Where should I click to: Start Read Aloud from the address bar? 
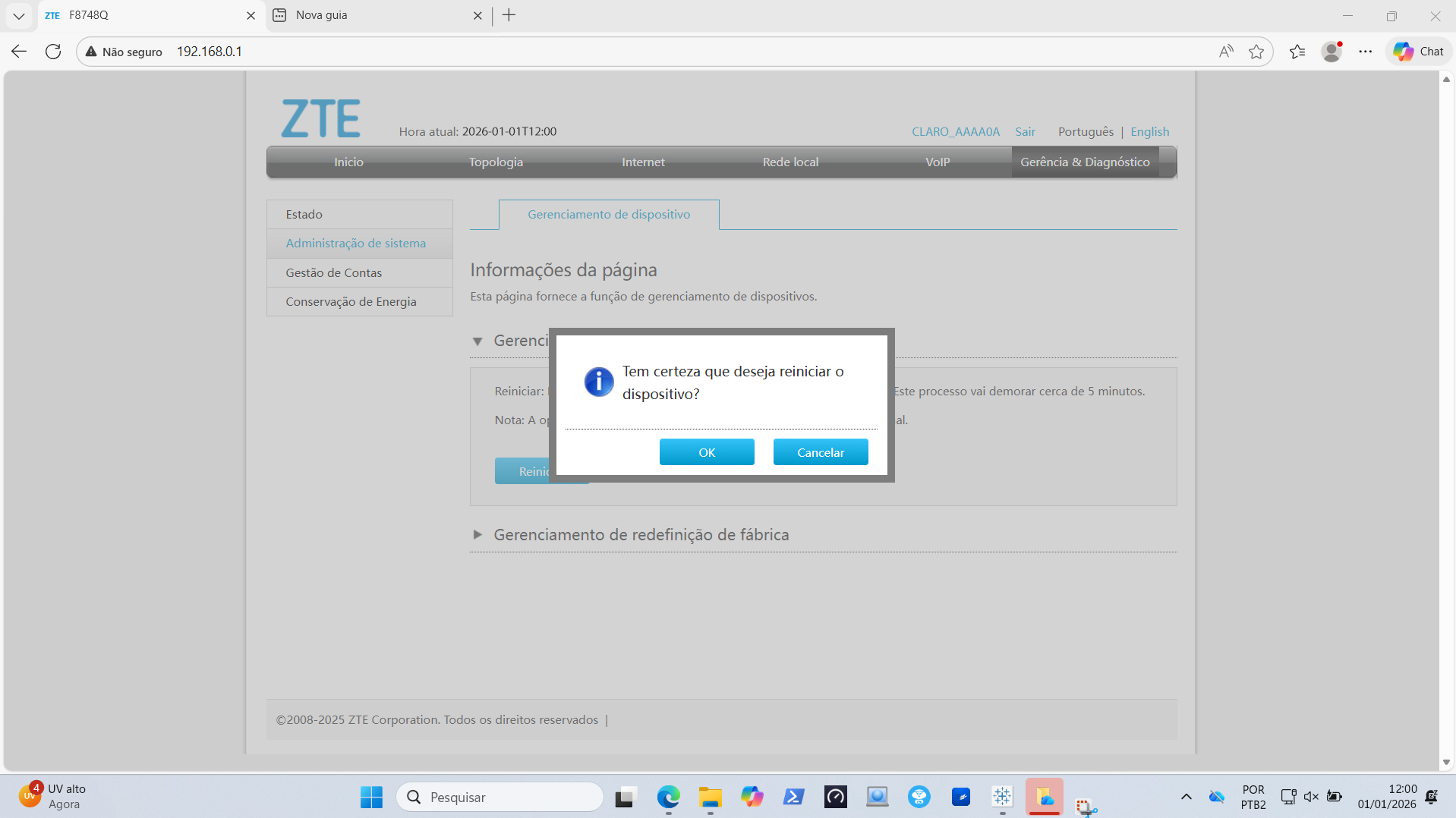click(x=1225, y=52)
